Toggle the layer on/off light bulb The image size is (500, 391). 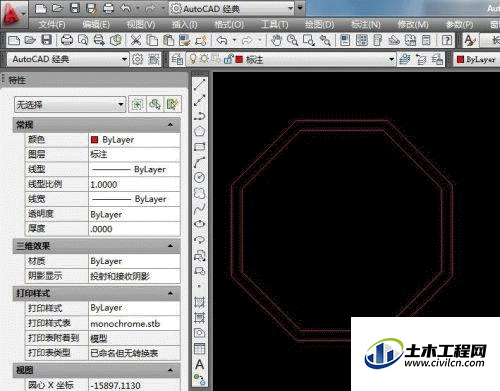point(193,59)
